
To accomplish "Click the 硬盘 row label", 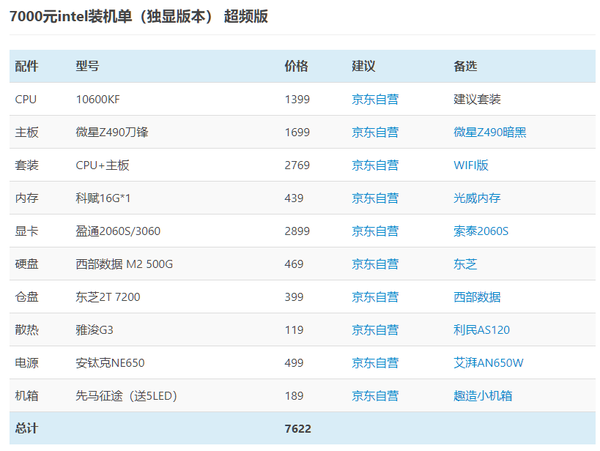I will [x=26, y=264].
